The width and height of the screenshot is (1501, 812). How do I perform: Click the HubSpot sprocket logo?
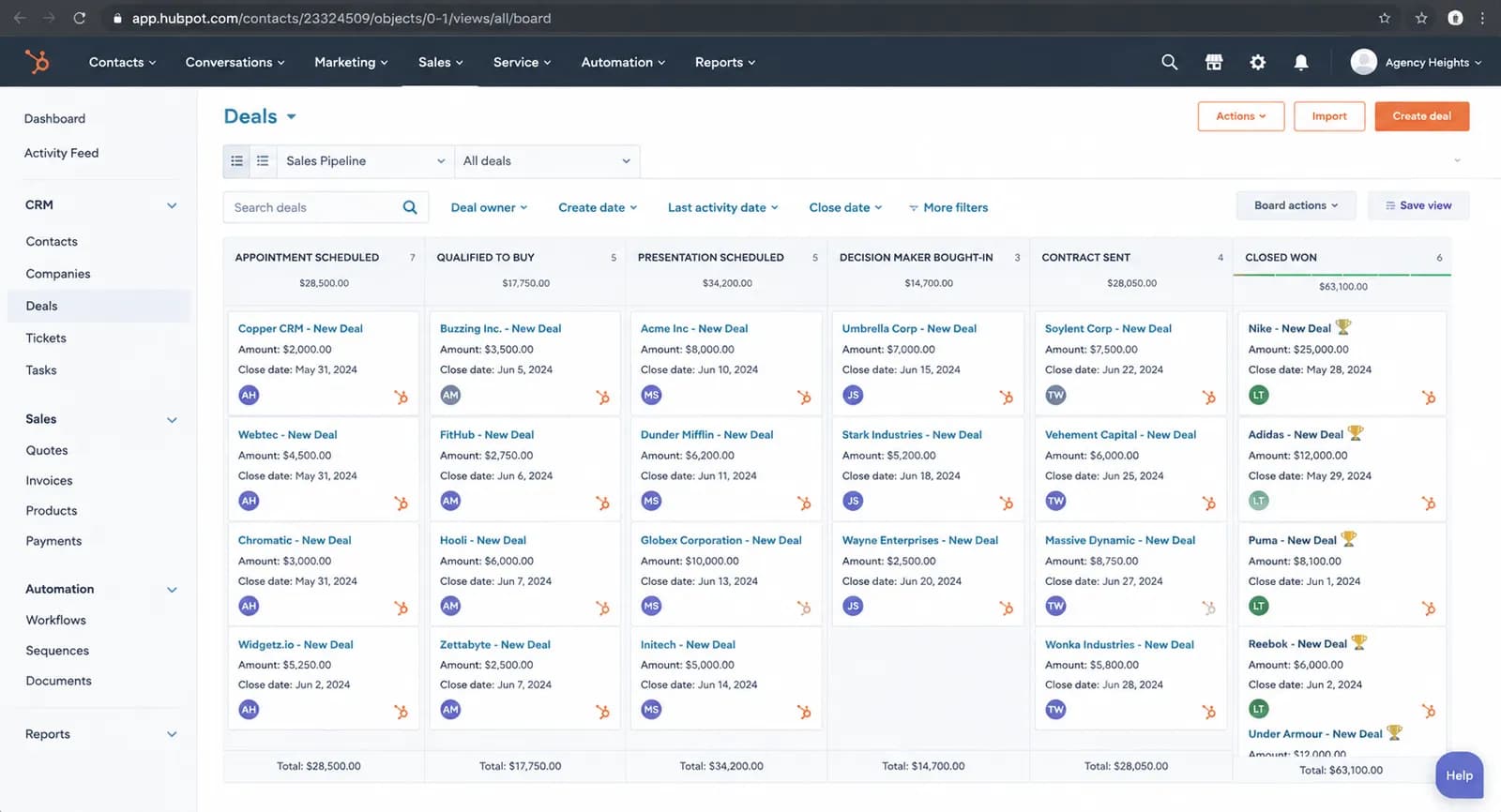coord(37,62)
